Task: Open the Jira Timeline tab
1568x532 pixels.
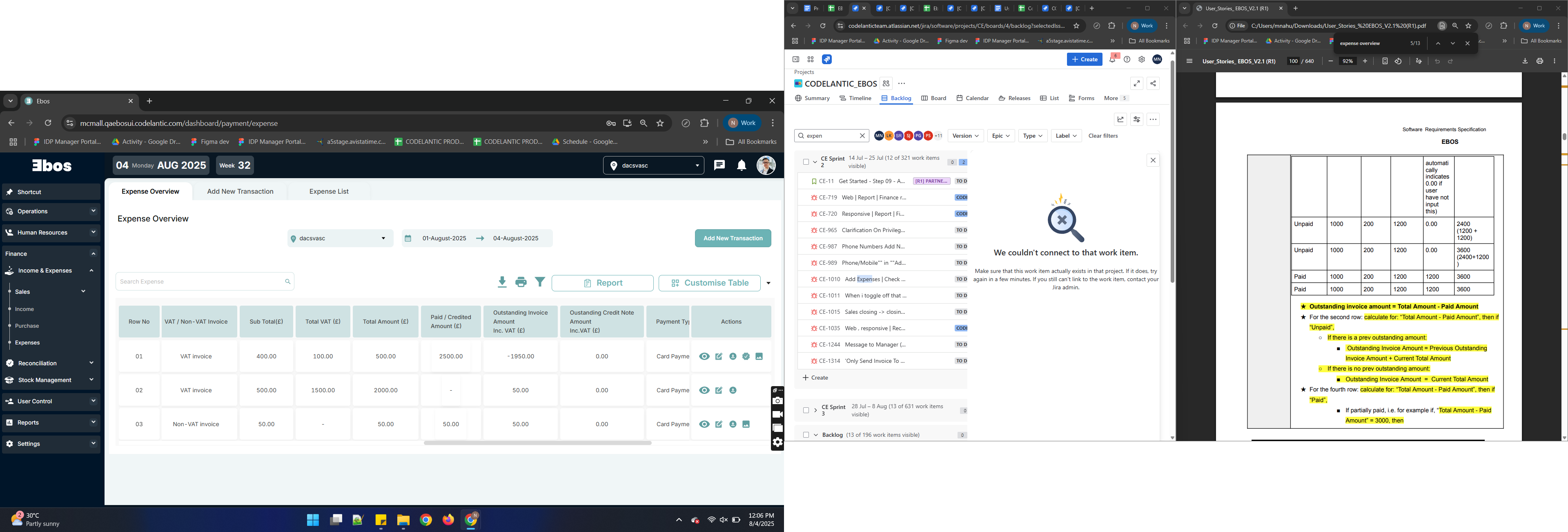Action: pos(855,98)
